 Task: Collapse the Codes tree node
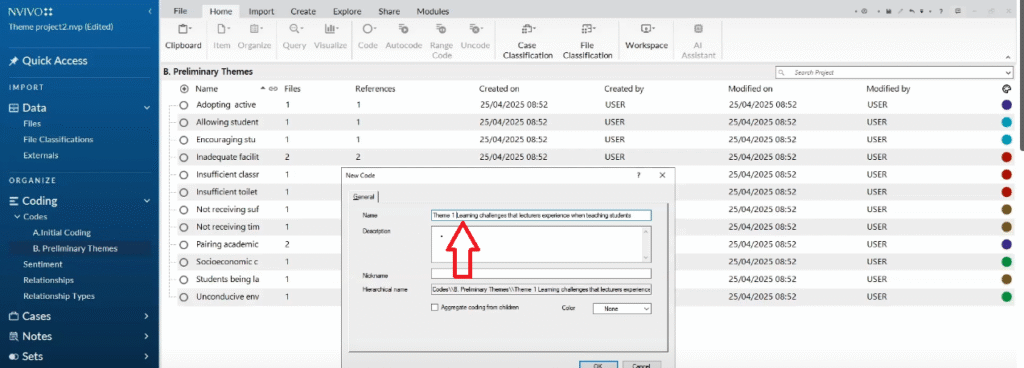(x=18, y=217)
